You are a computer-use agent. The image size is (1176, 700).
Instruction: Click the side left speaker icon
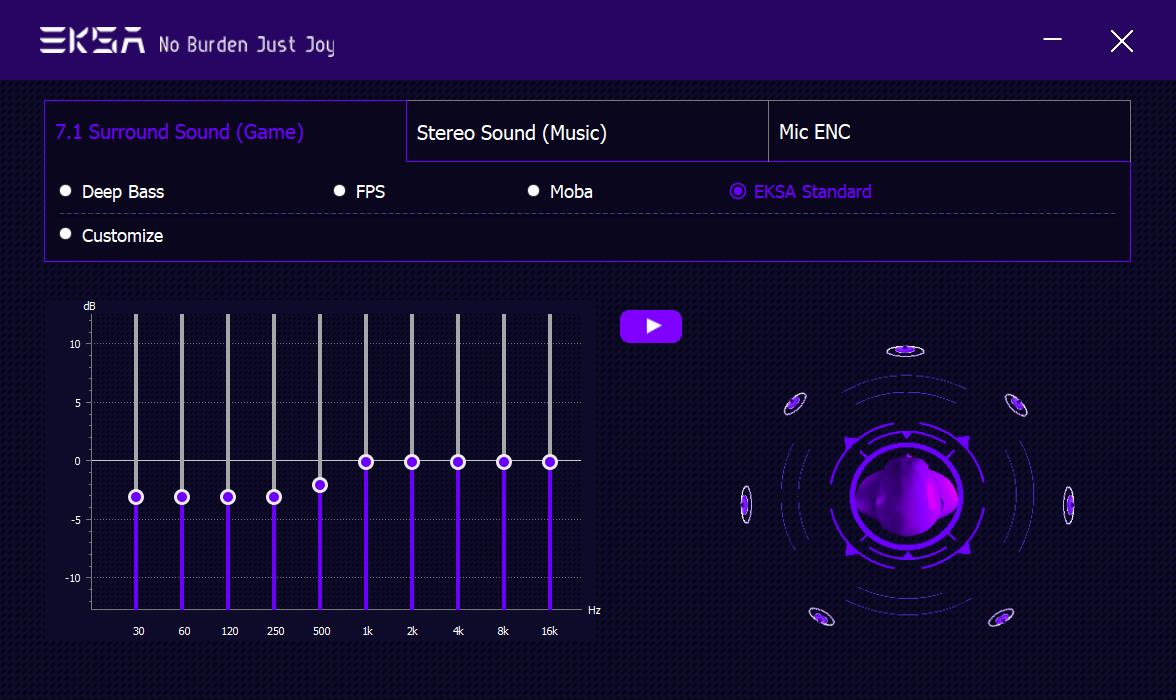745,505
